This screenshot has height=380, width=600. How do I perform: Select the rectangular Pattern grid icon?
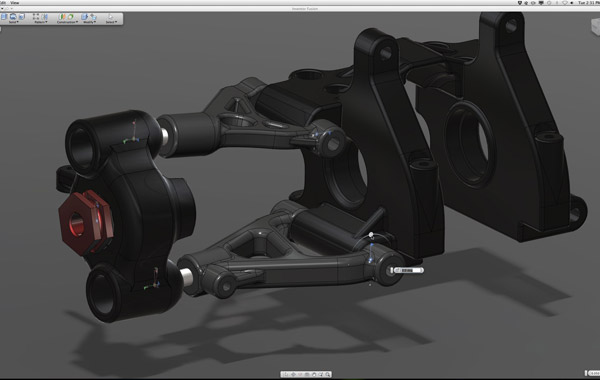pos(36,16)
